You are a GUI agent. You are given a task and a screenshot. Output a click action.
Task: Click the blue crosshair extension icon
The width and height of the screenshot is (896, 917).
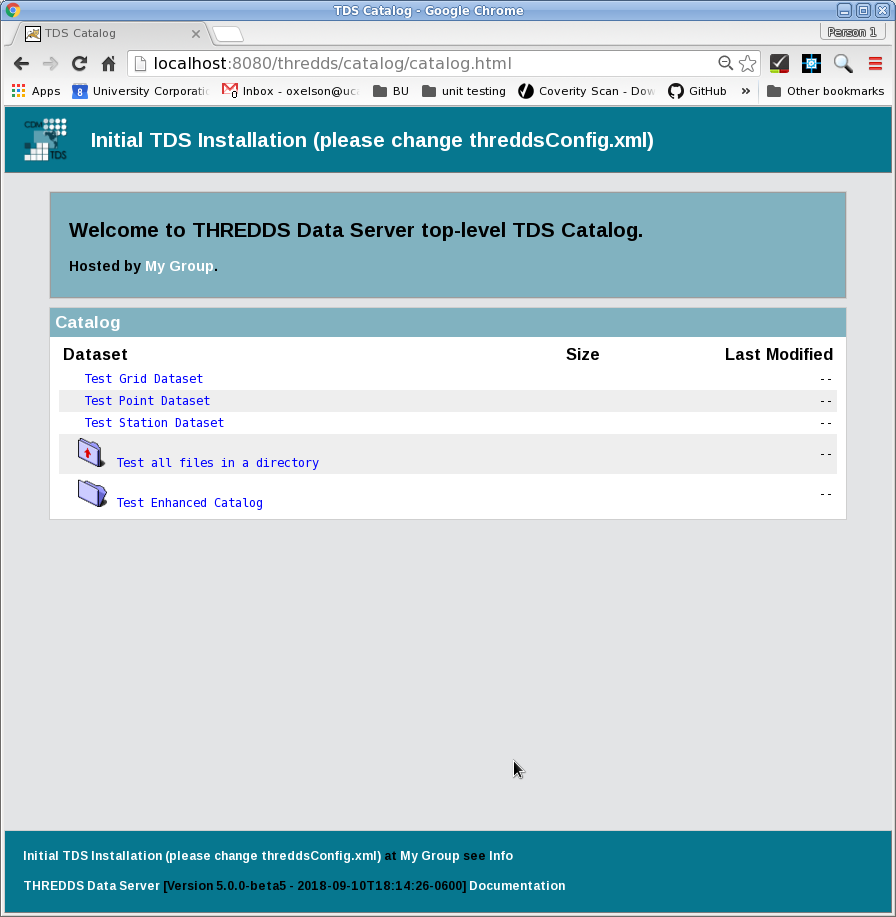click(811, 62)
